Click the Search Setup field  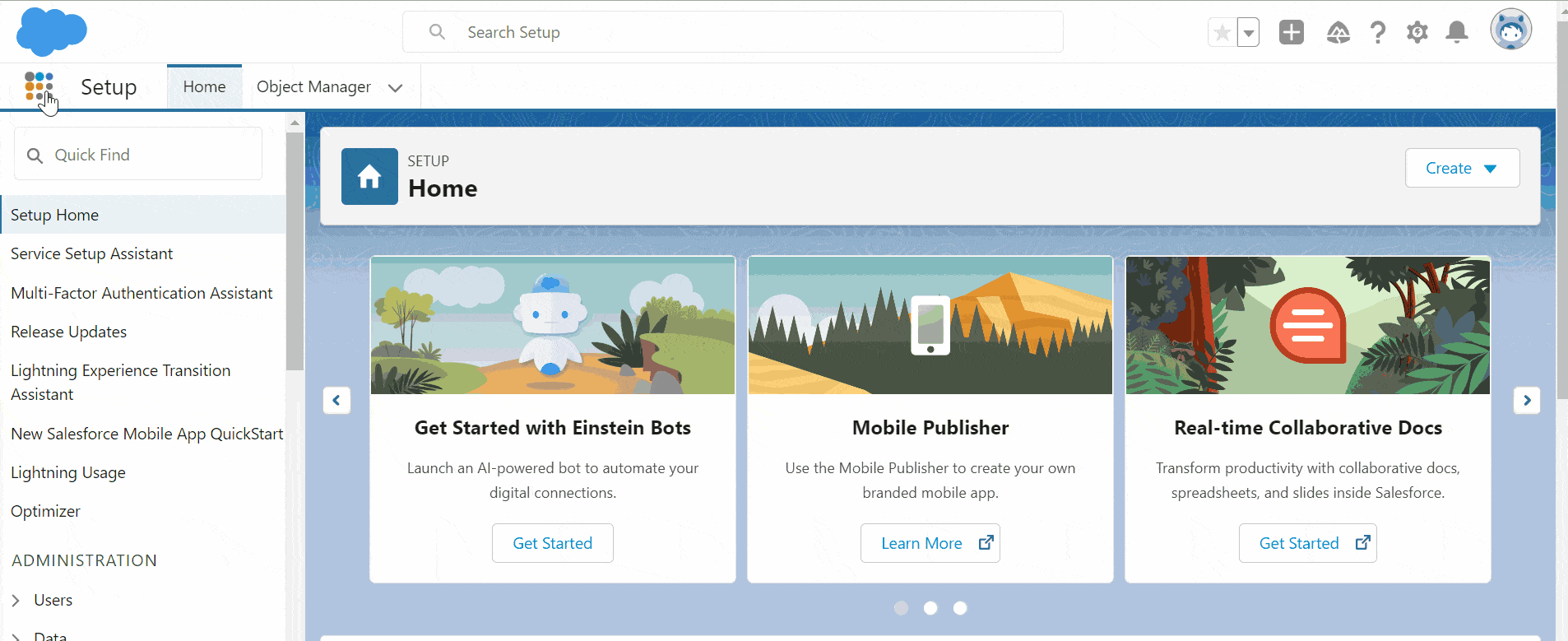coord(732,32)
